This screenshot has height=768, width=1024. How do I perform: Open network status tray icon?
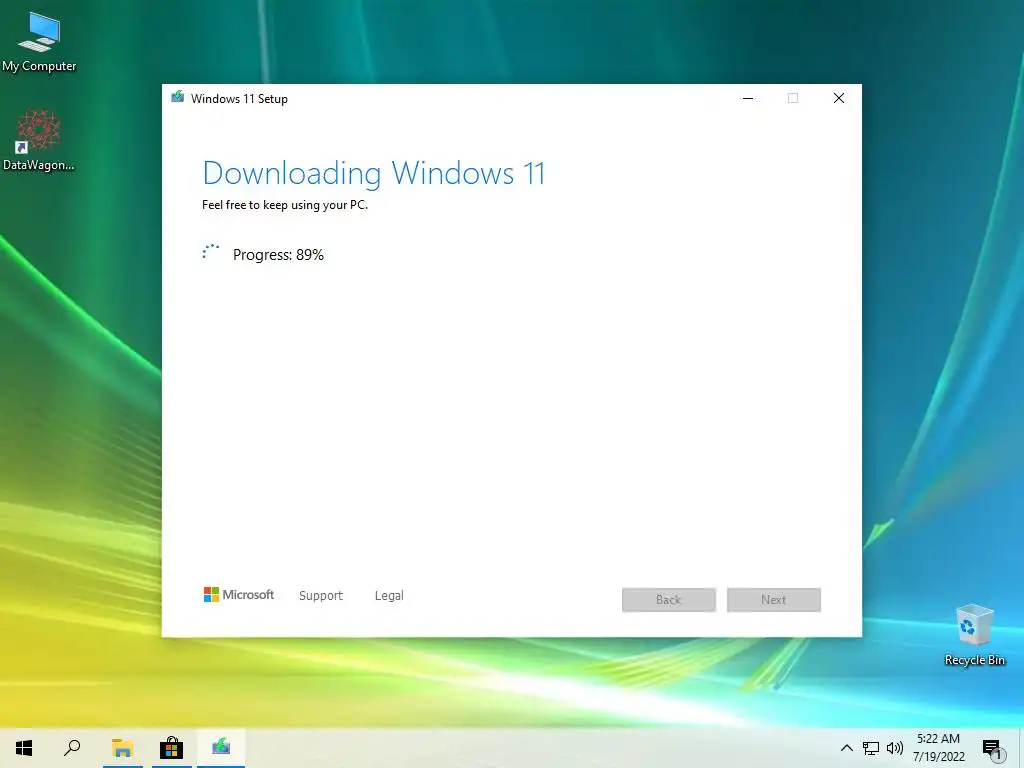point(871,748)
